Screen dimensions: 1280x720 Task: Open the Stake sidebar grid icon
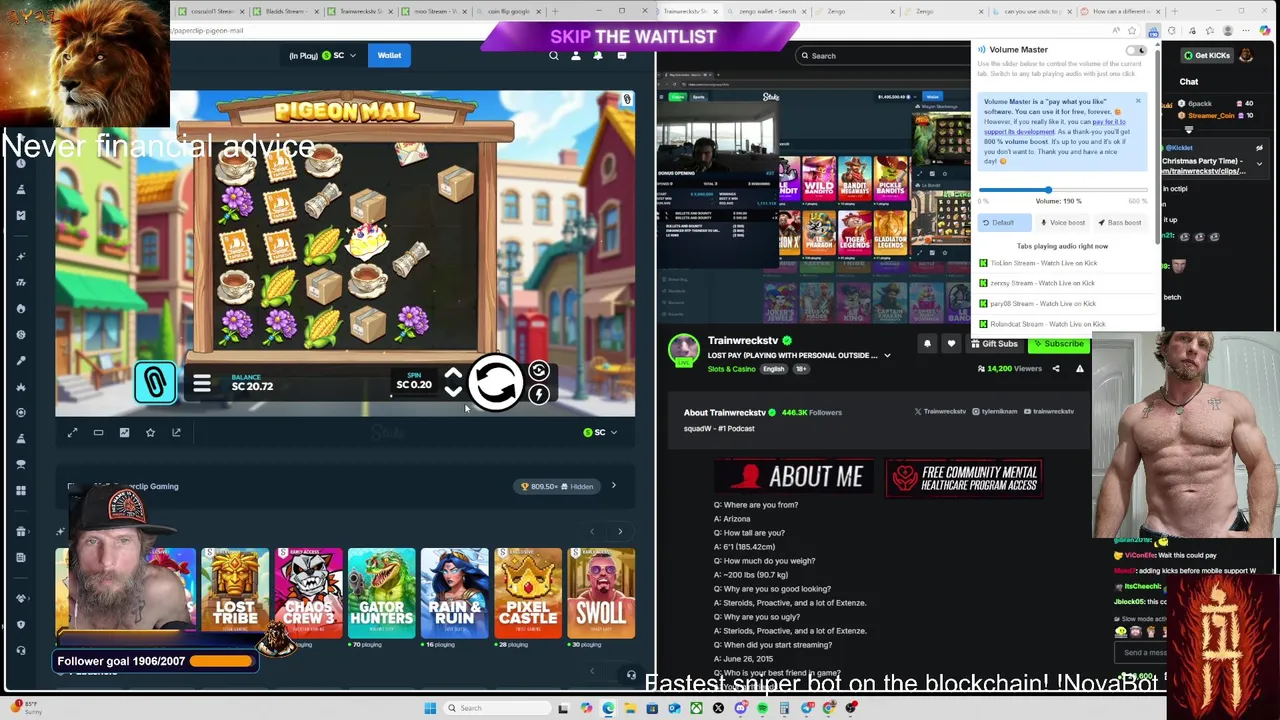(x=21, y=490)
